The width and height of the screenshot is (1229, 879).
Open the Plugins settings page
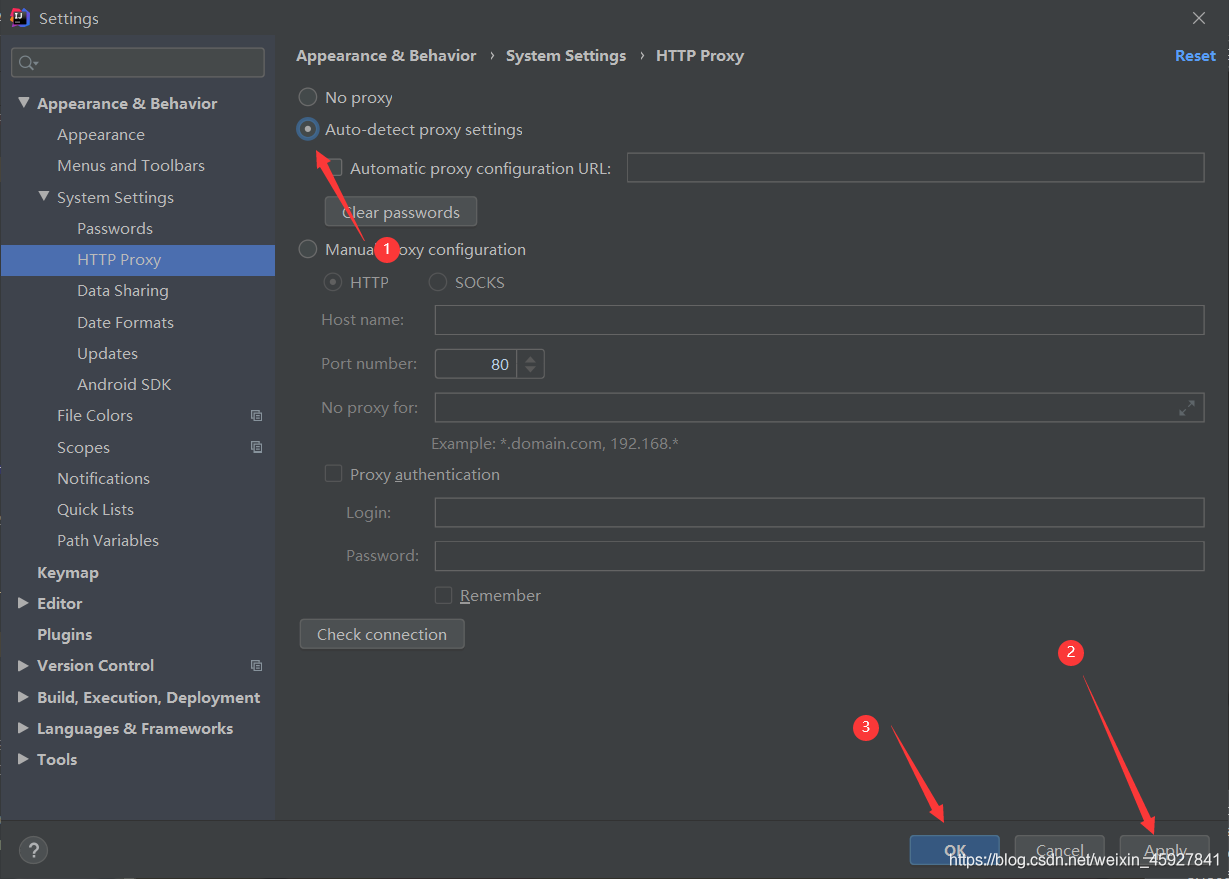point(64,635)
